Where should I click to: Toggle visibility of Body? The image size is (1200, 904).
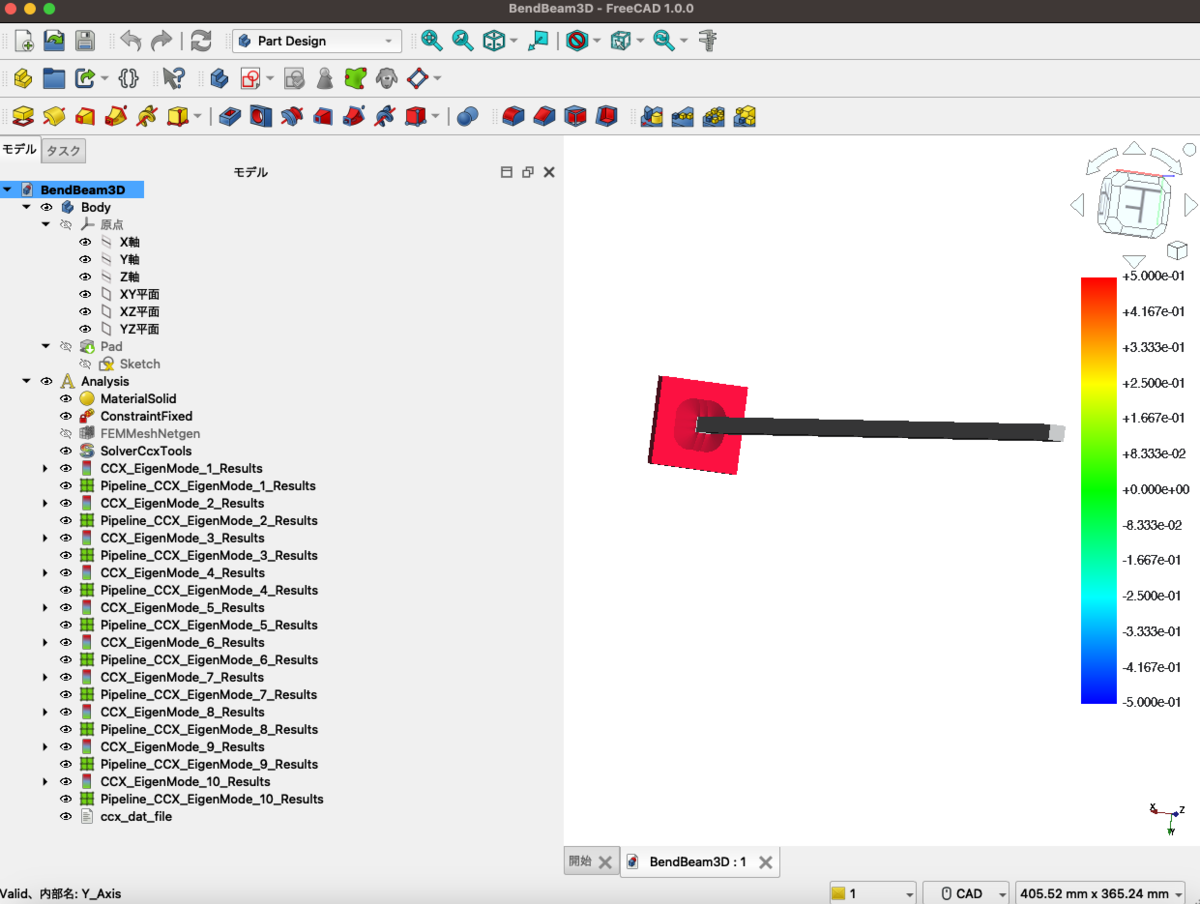tap(46, 207)
